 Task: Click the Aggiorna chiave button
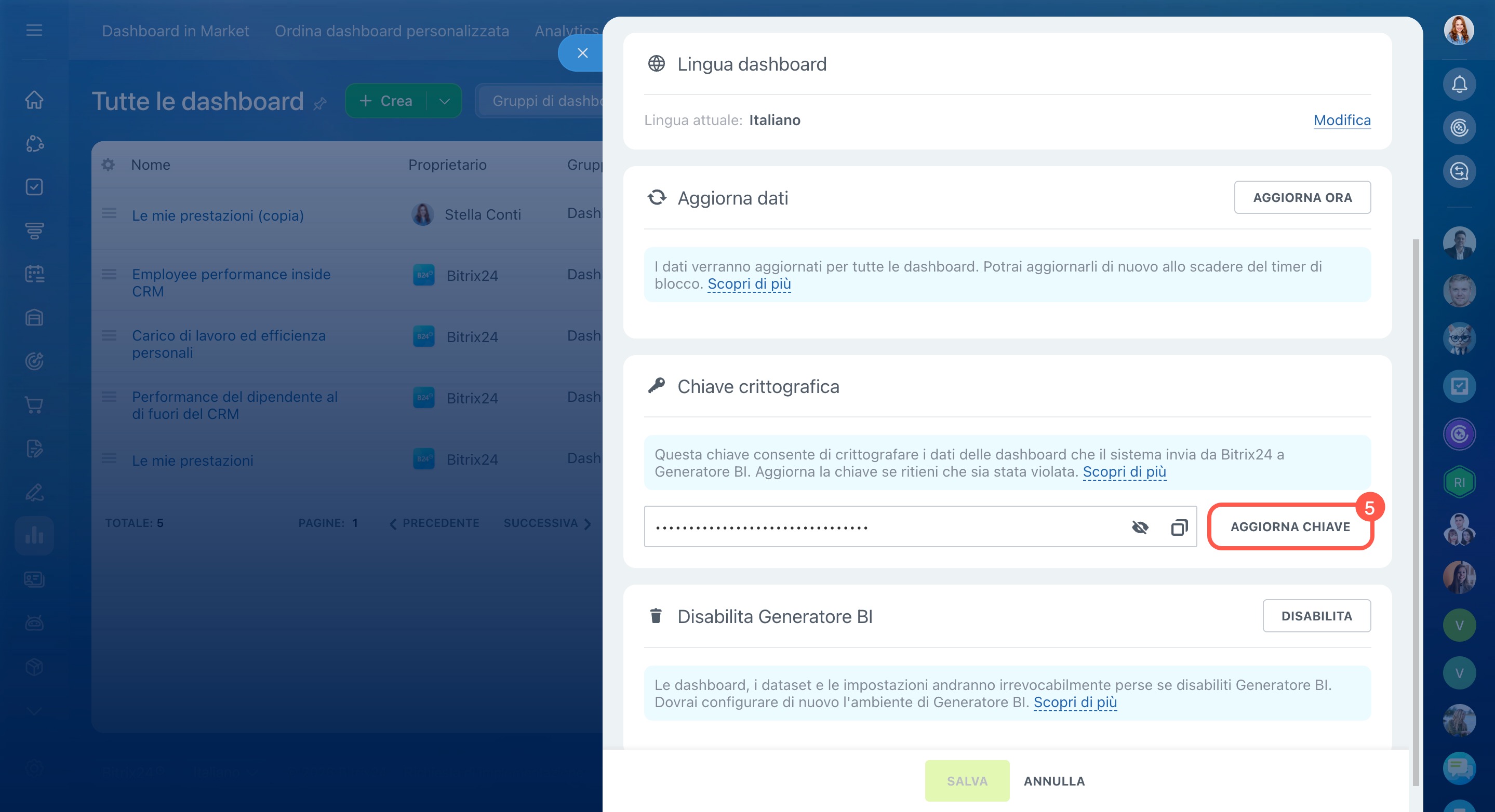tap(1289, 526)
